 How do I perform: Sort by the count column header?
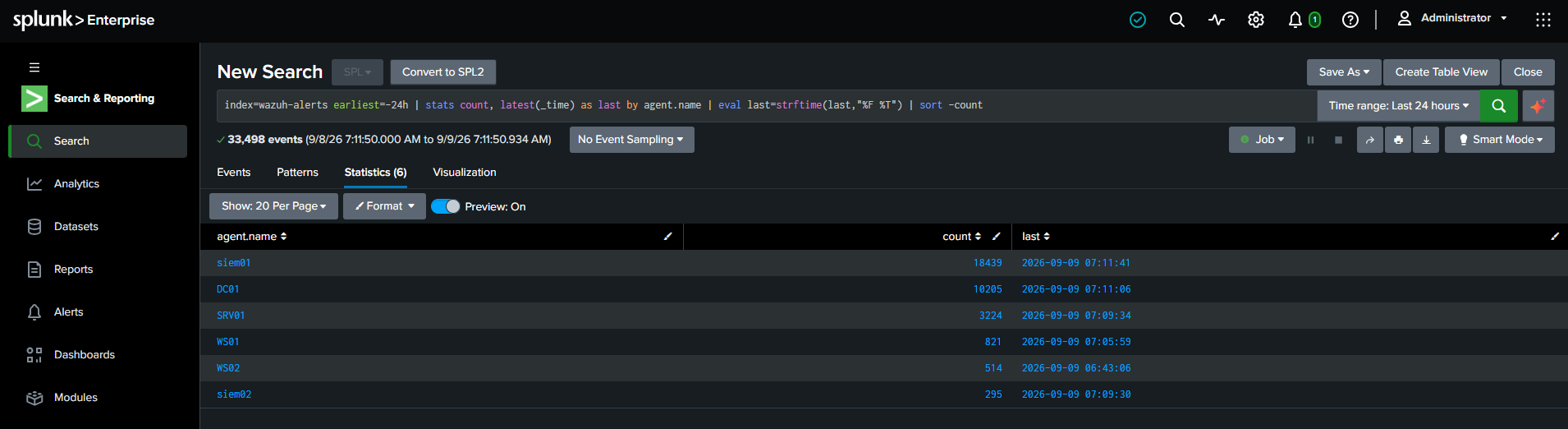click(x=961, y=237)
